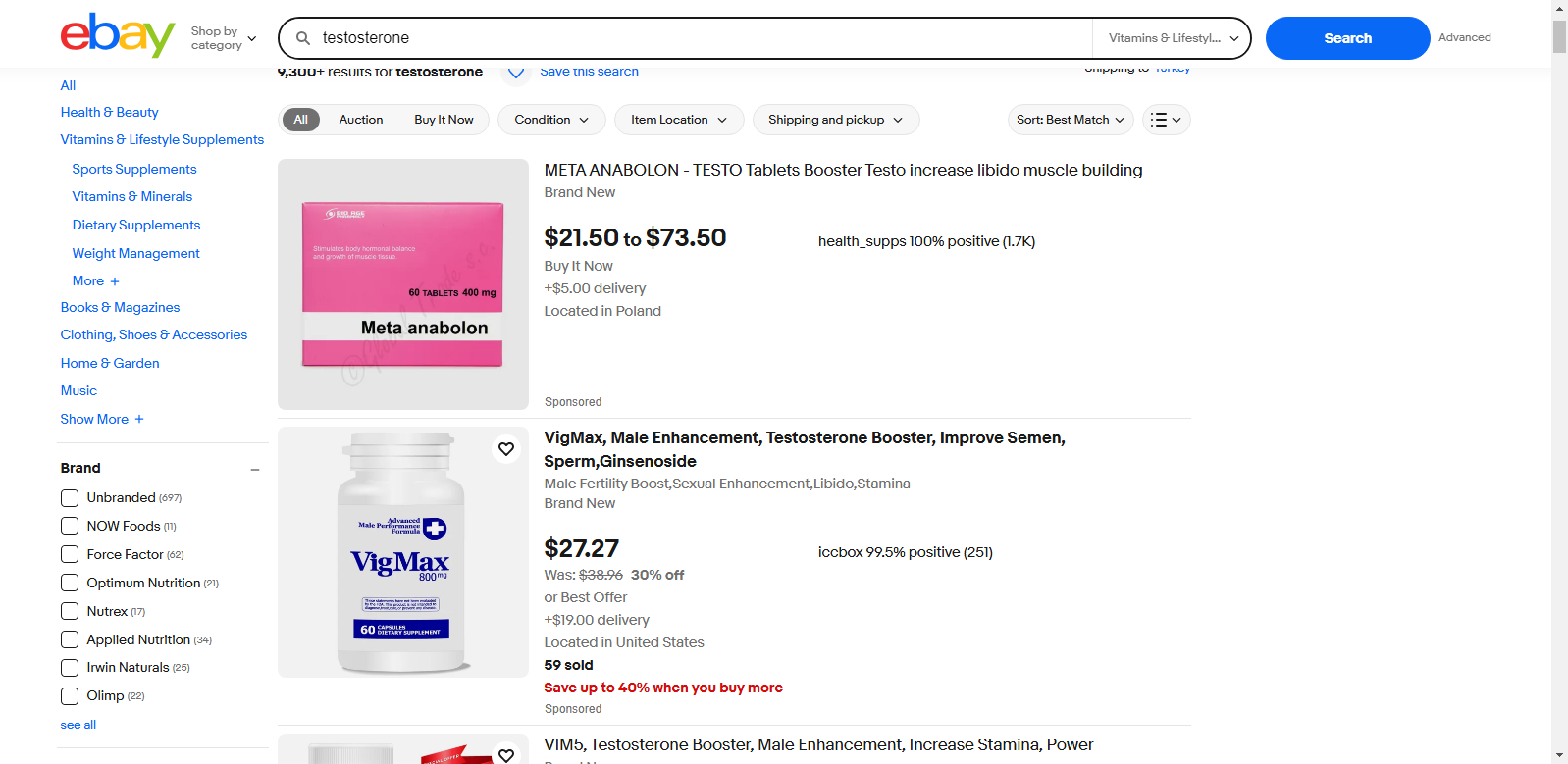Switch to Buy It Now tab
Image resolution: width=1568 pixels, height=764 pixels.
(444, 120)
